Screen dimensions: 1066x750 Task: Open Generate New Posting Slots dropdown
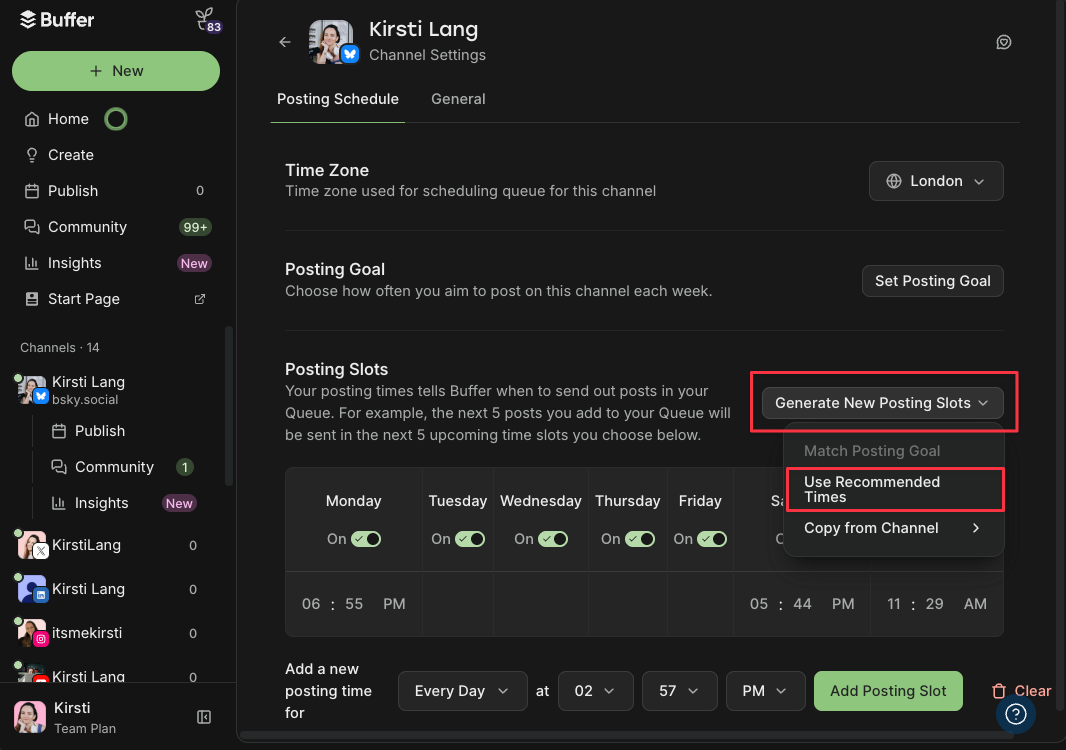pos(882,403)
